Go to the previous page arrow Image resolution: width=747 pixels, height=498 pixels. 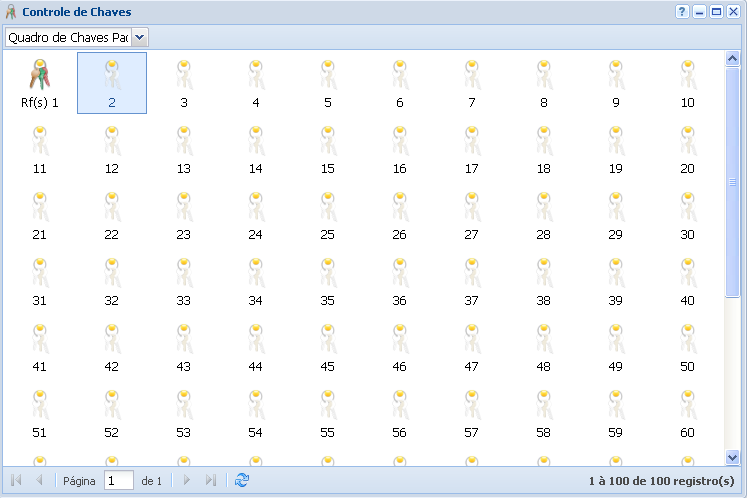point(39,481)
